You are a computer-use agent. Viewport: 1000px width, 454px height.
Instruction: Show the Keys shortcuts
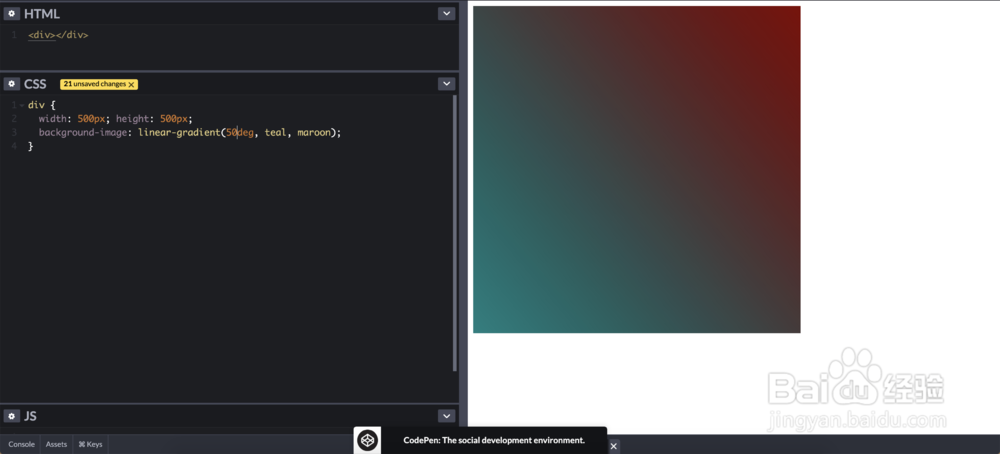point(90,444)
